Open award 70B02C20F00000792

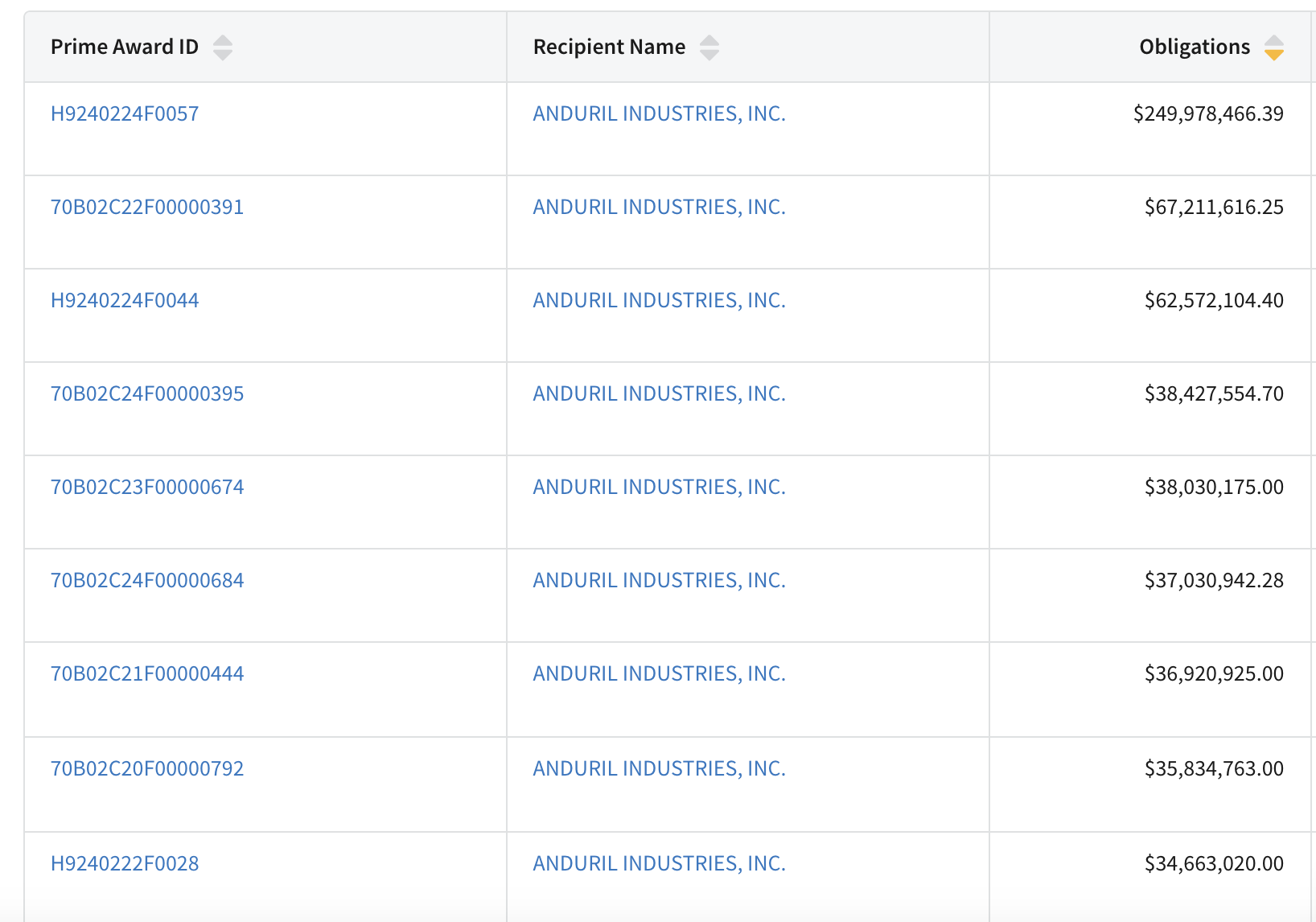pos(147,768)
